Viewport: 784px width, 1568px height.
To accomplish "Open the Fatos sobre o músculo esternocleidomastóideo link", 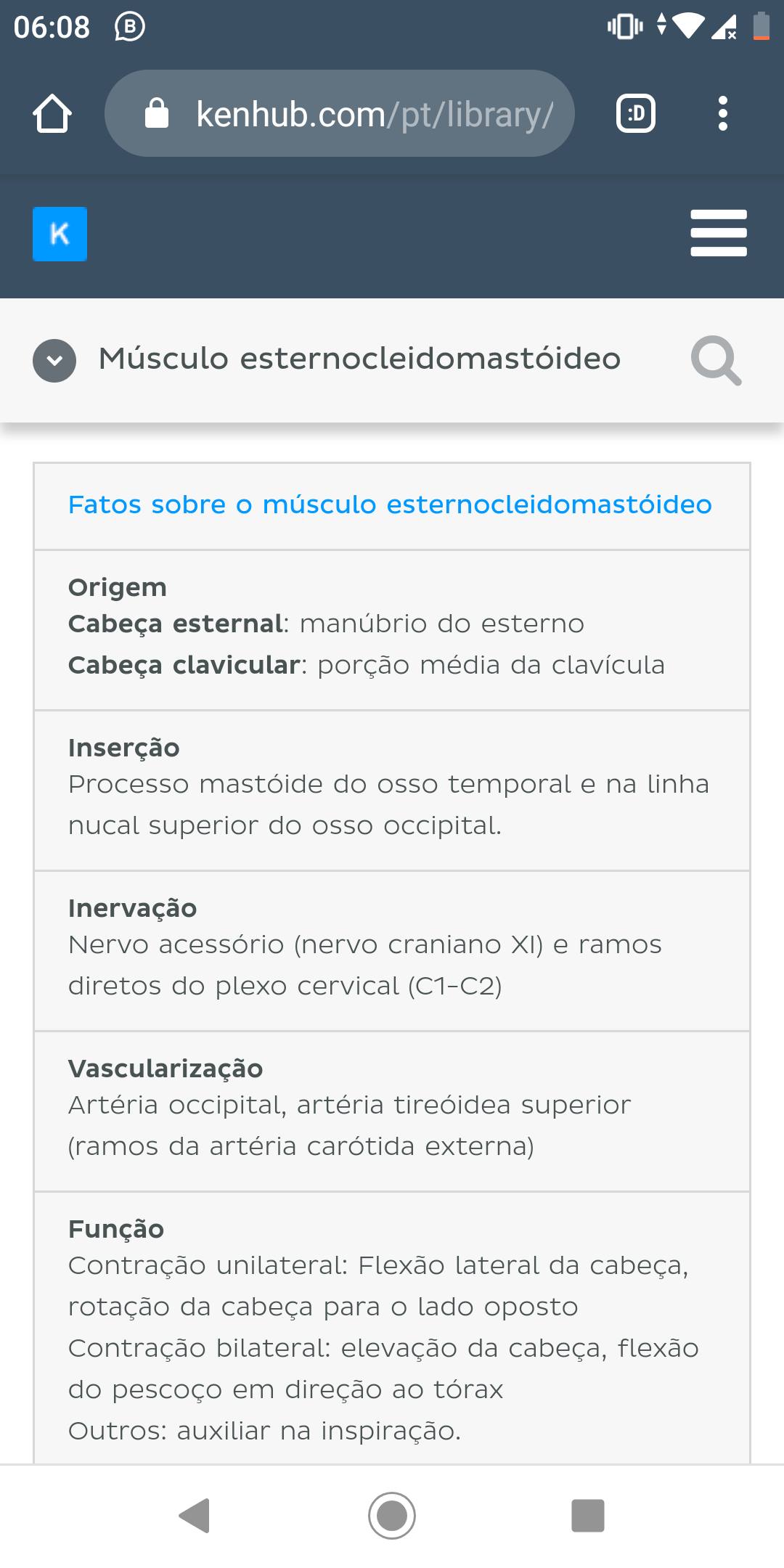I will pyautogui.click(x=391, y=505).
